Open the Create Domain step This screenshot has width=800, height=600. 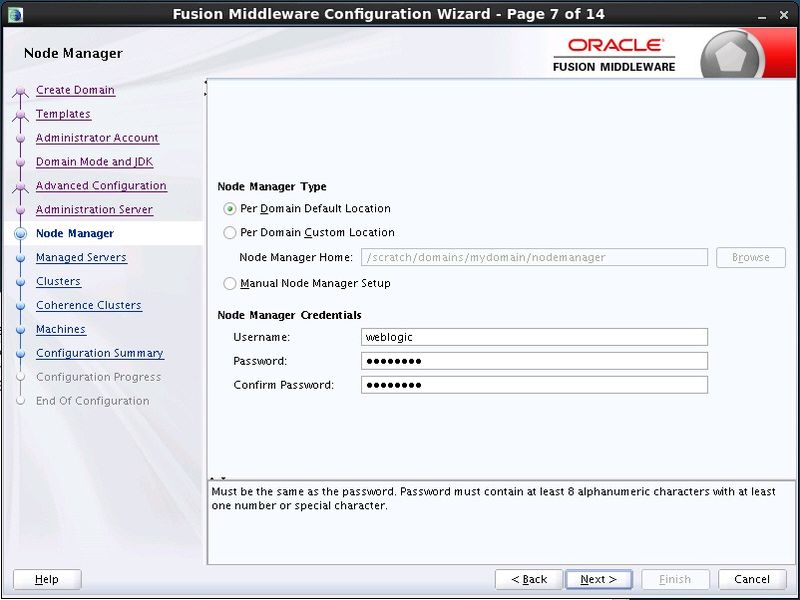(76, 90)
